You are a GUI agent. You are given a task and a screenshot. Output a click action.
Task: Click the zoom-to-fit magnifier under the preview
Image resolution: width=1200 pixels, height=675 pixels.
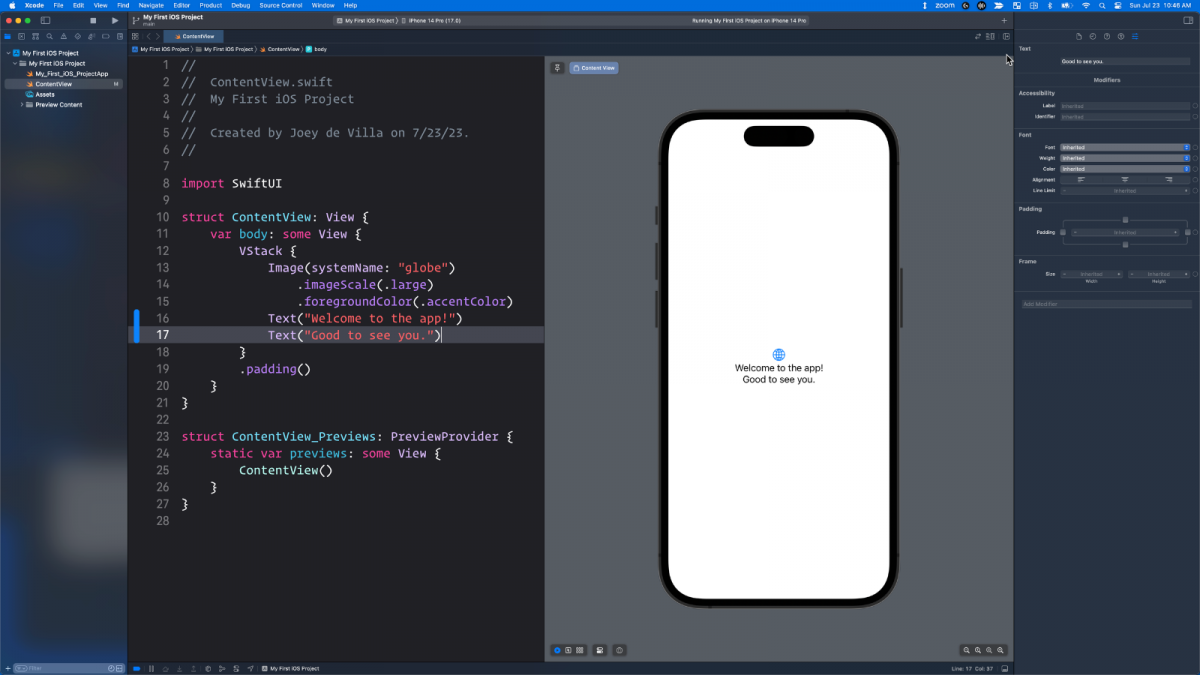click(991, 650)
